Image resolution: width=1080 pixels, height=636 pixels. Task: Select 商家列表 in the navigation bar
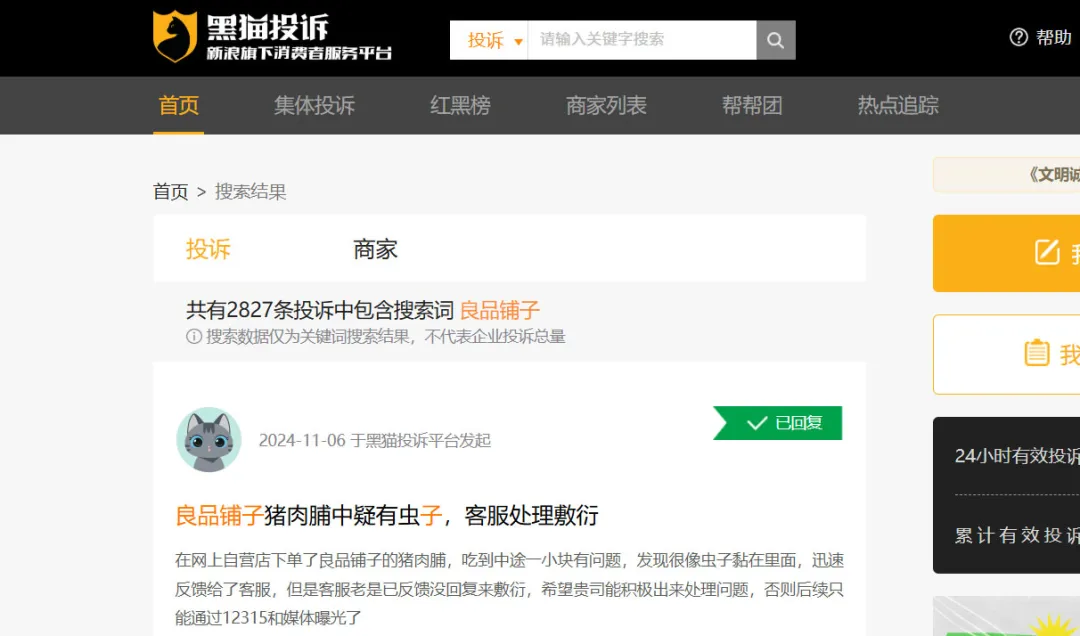coord(606,105)
